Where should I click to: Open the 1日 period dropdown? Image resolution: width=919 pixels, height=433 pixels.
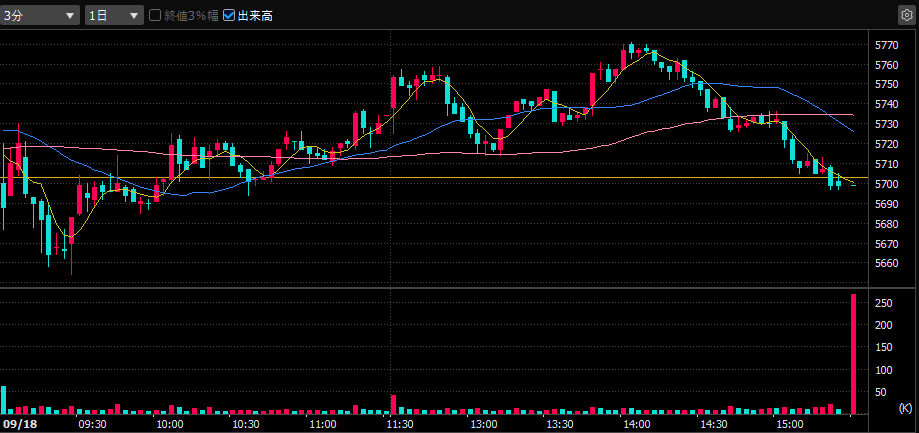[114, 15]
